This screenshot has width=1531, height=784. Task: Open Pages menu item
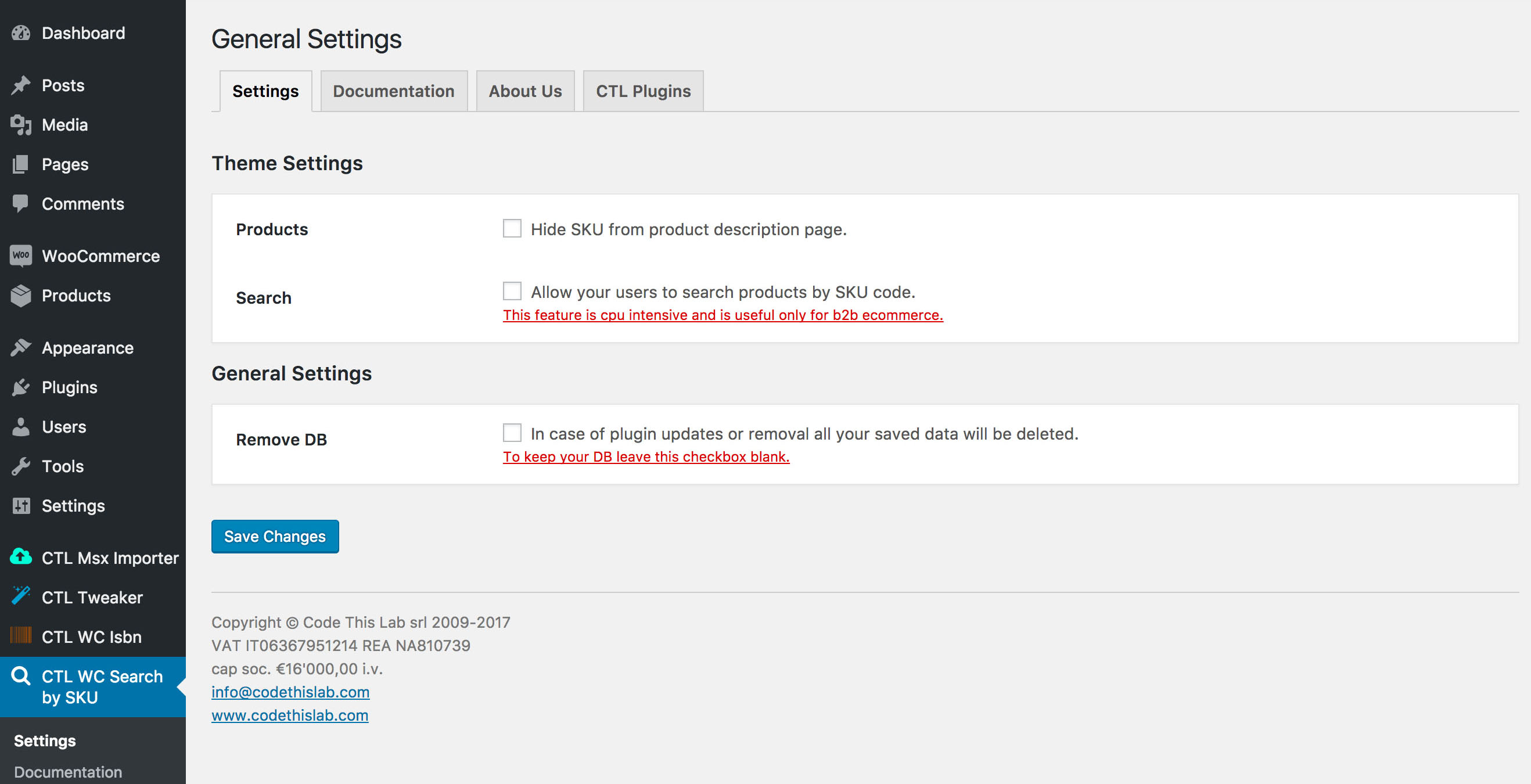click(x=93, y=165)
